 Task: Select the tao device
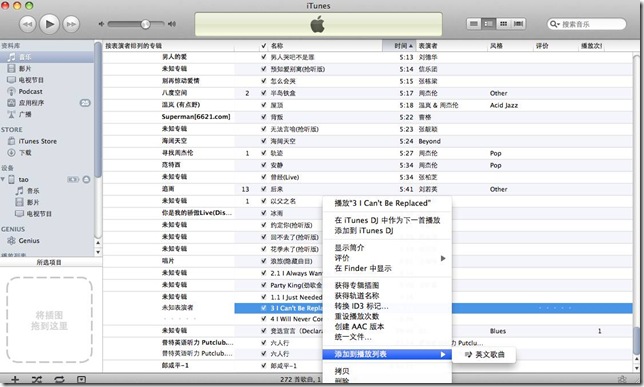pyautogui.click(x=23, y=180)
